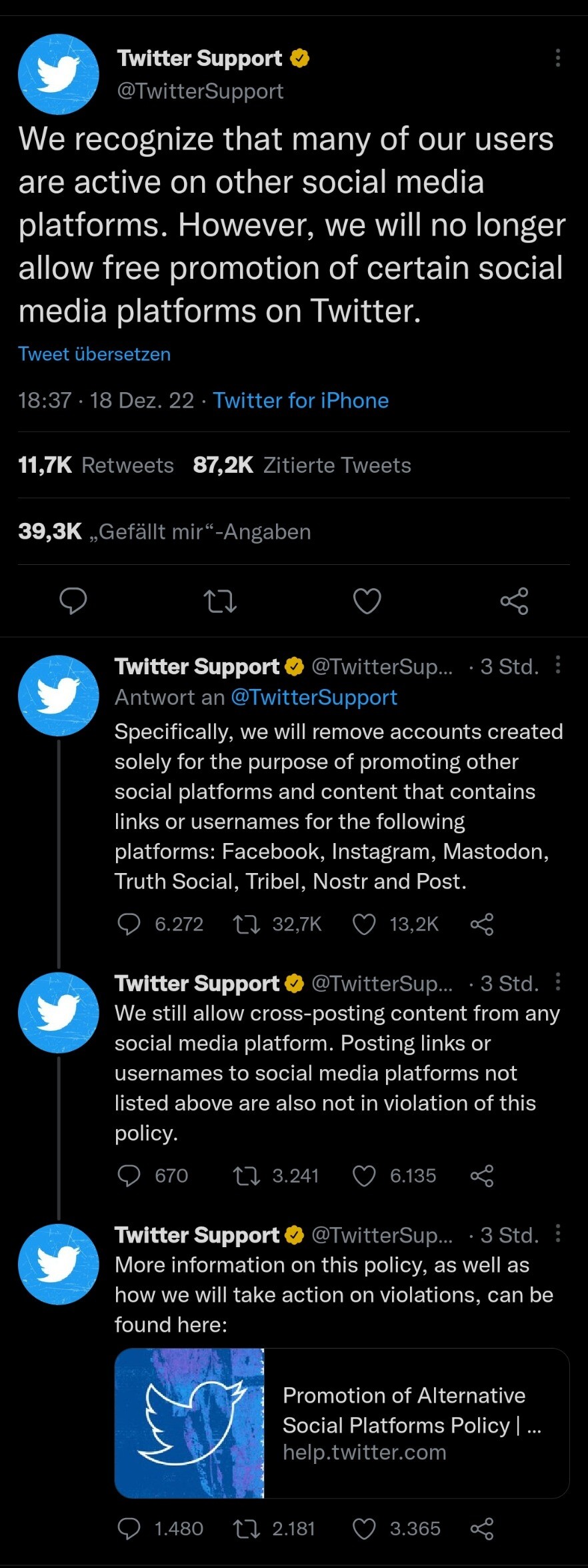Share the cross-posting tweet
588x1568 pixels.
tap(481, 1175)
